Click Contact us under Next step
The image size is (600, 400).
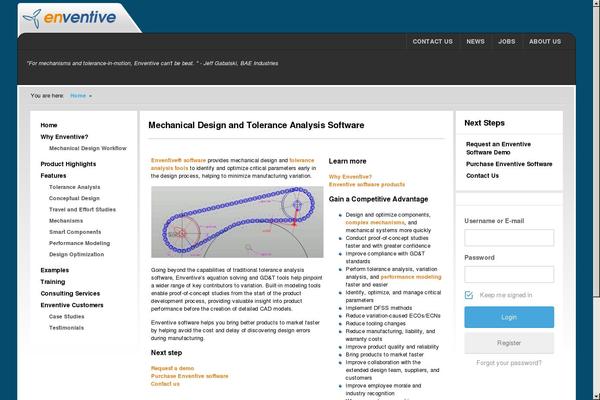(165, 384)
